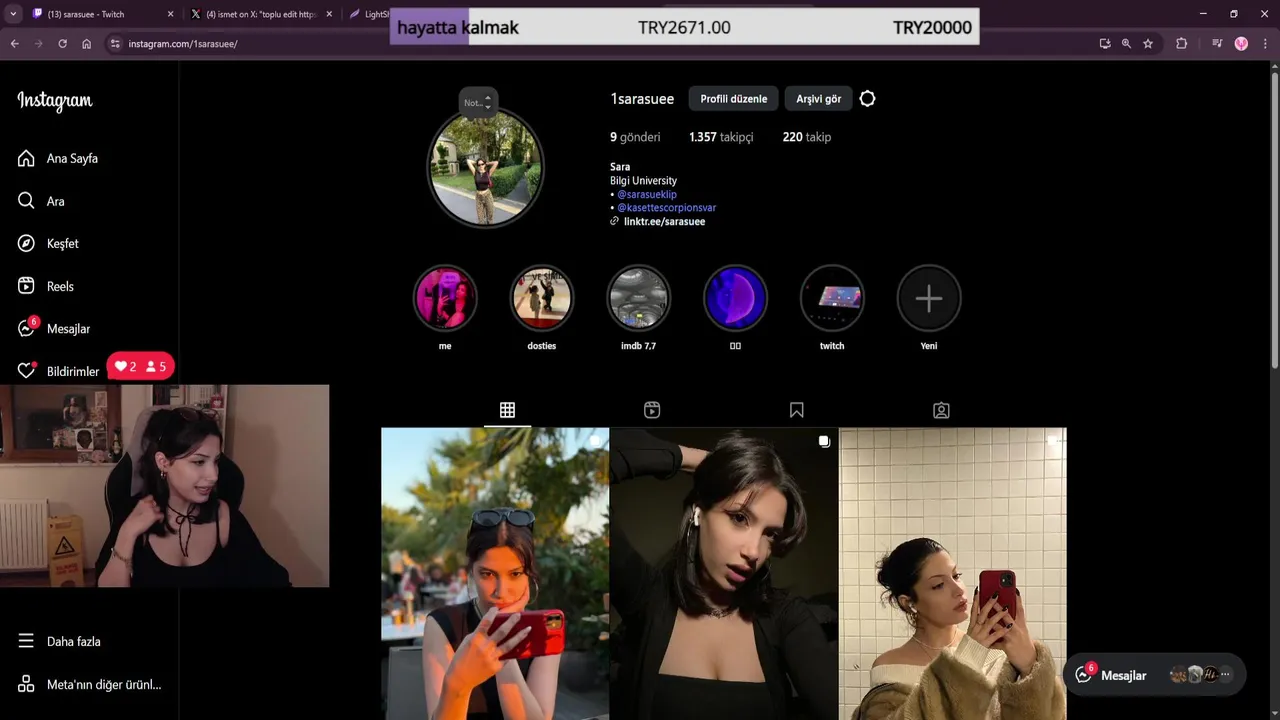The width and height of the screenshot is (1280, 720).
Task: Open the @kasettescorpionsvar link
Action: point(667,208)
